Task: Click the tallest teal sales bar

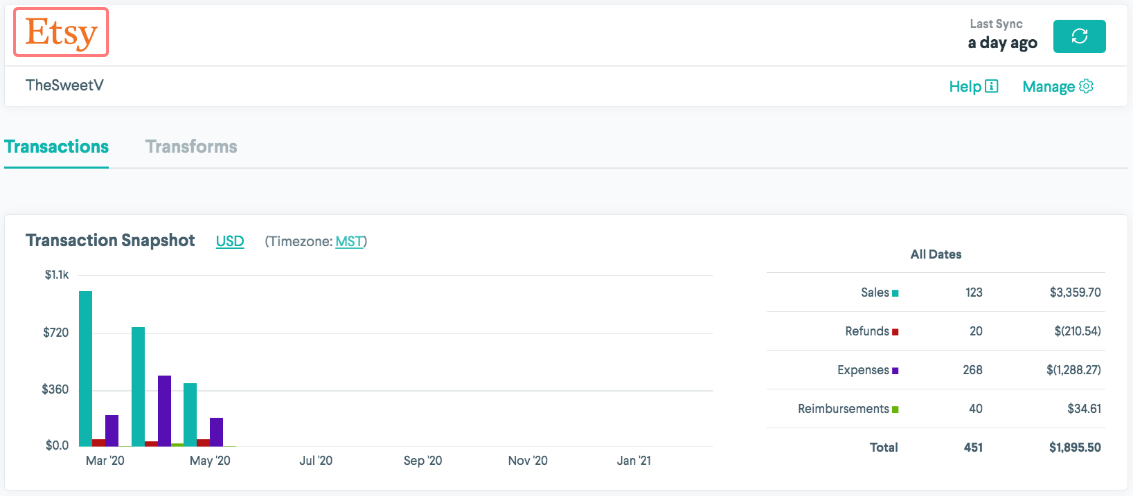Action: pyautogui.click(x=86, y=368)
